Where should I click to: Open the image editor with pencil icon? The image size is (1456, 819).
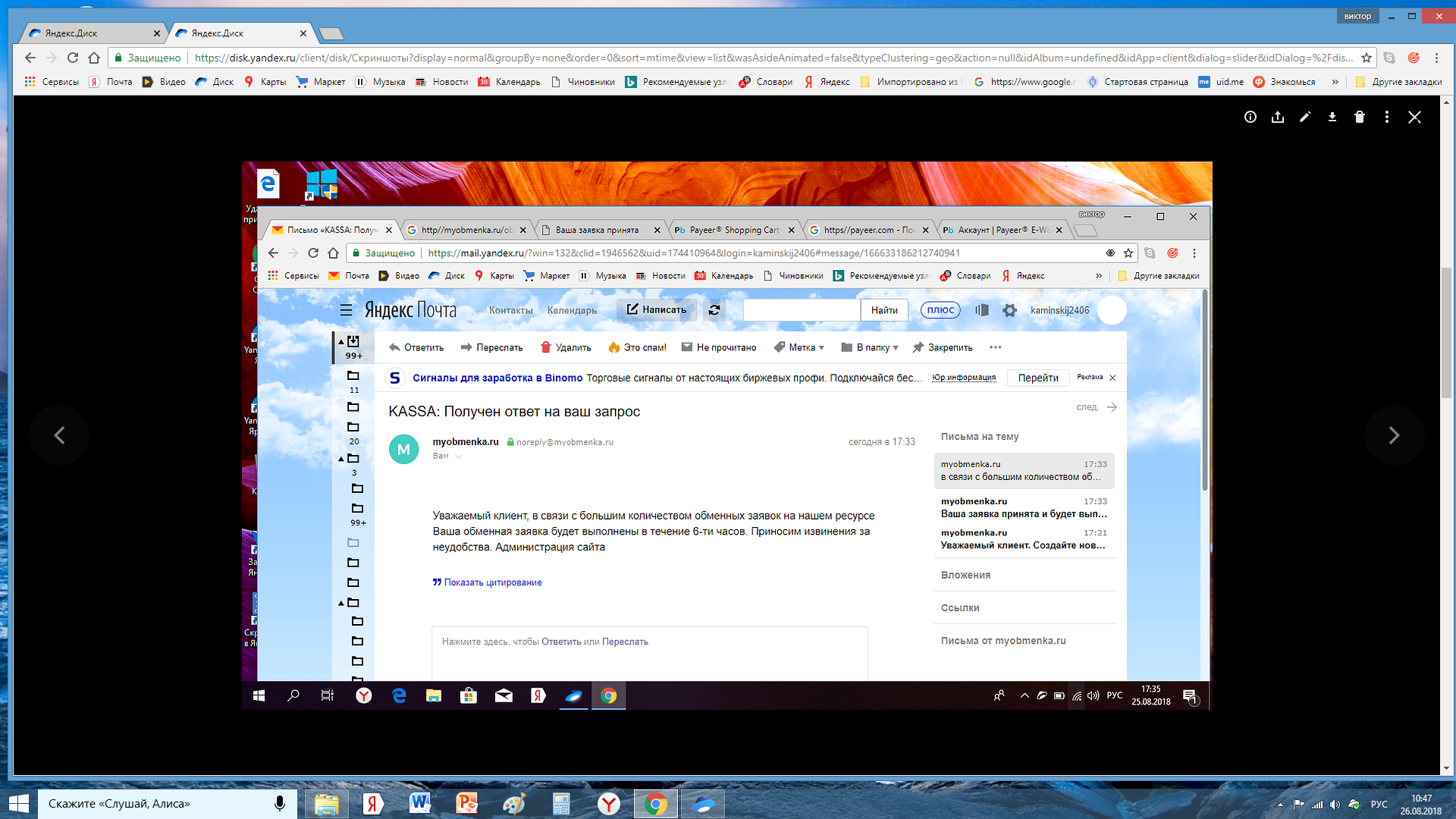[1305, 117]
